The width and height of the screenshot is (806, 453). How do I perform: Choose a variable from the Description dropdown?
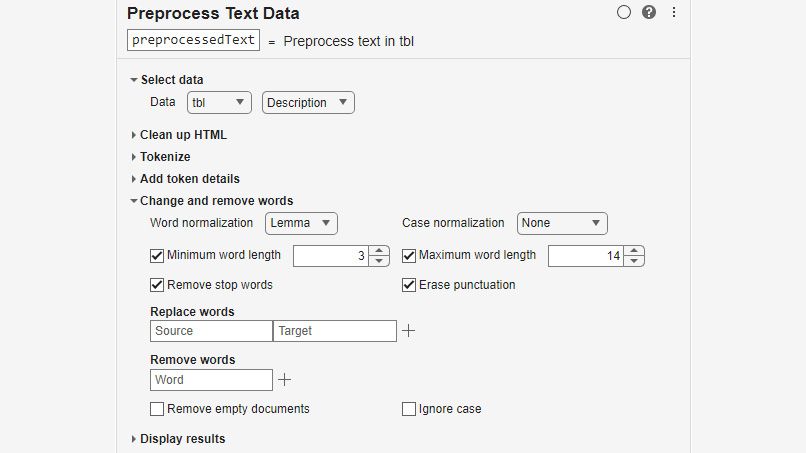coord(308,102)
